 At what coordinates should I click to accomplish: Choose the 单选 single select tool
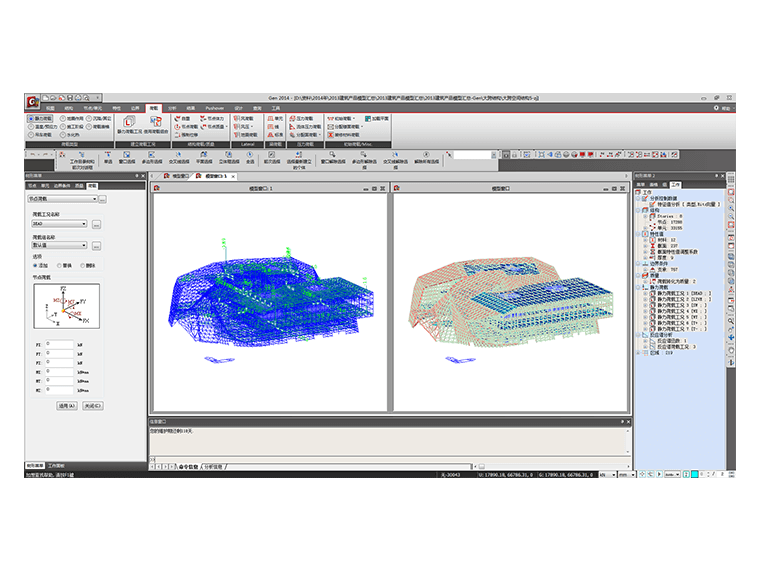[108, 158]
